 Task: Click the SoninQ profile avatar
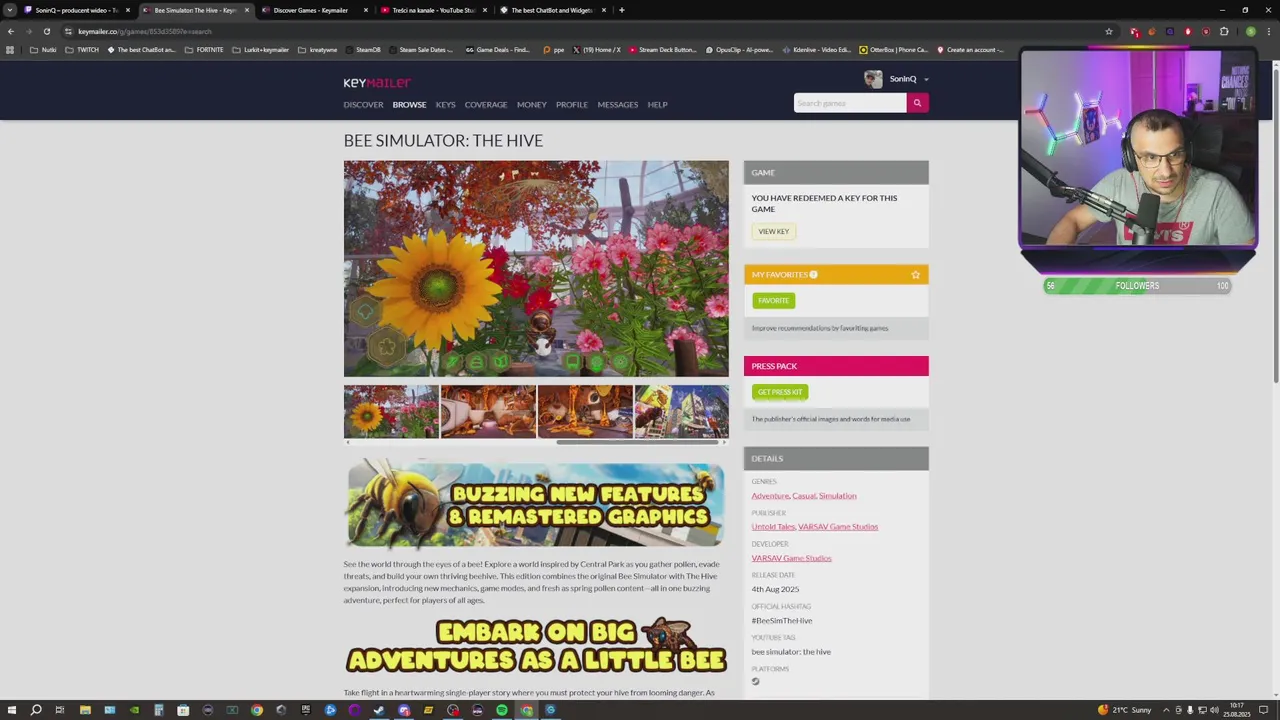[x=874, y=79]
